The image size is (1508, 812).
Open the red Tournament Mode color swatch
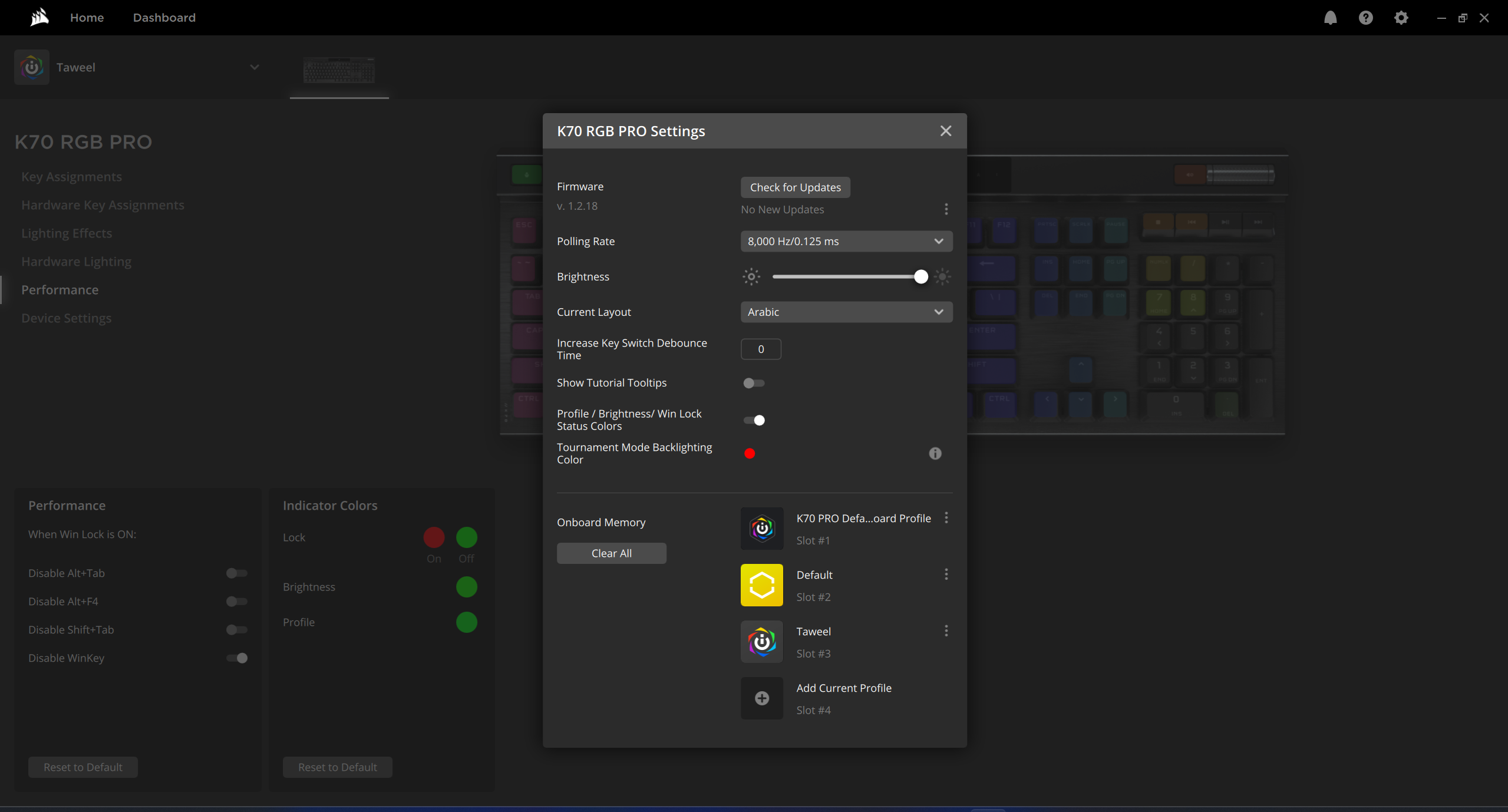[750, 453]
